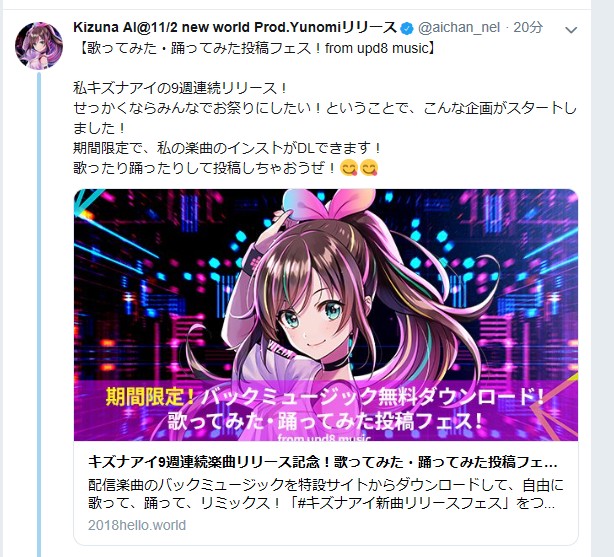Select the 【歌ってみた・踊ってみた投稿フェス！】 headline text
The image size is (614, 557).
tap(255, 49)
